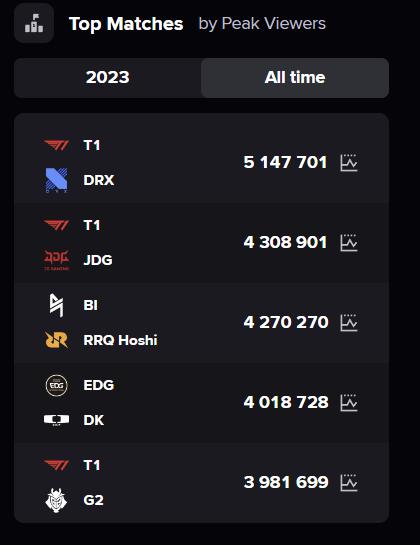Click the Top Matches podium icon
420x545 pixels.
coord(34,23)
